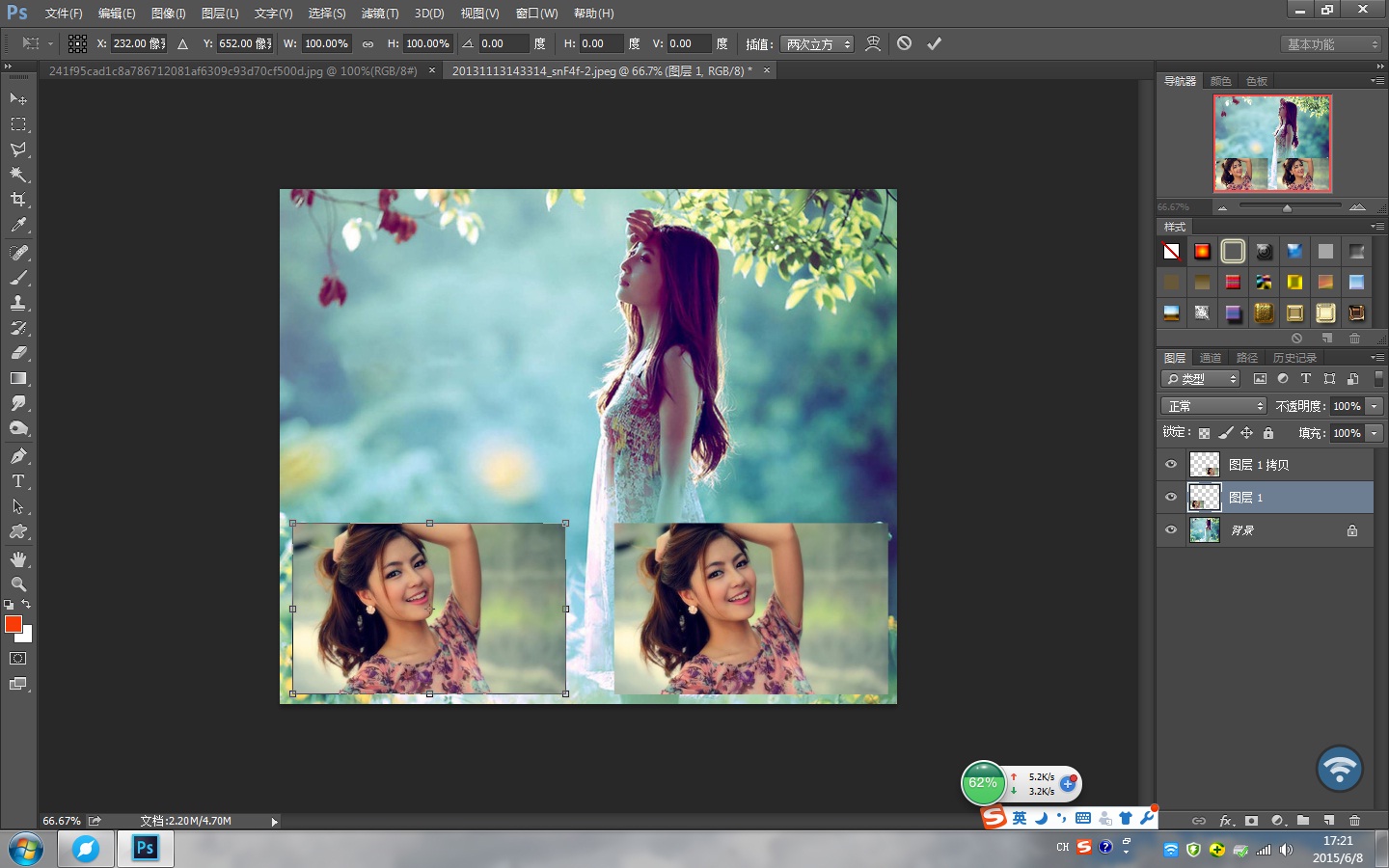Select the Rectangular Marquee tool
The image size is (1389, 868).
pyautogui.click(x=18, y=124)
